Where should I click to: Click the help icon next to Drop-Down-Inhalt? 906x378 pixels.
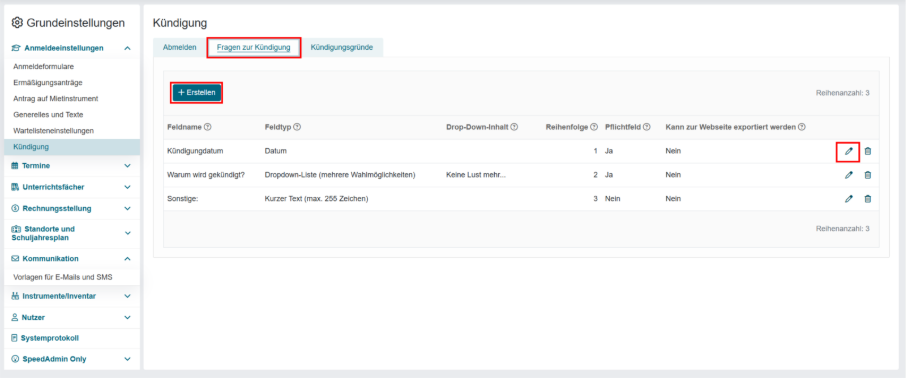(514, 127)
